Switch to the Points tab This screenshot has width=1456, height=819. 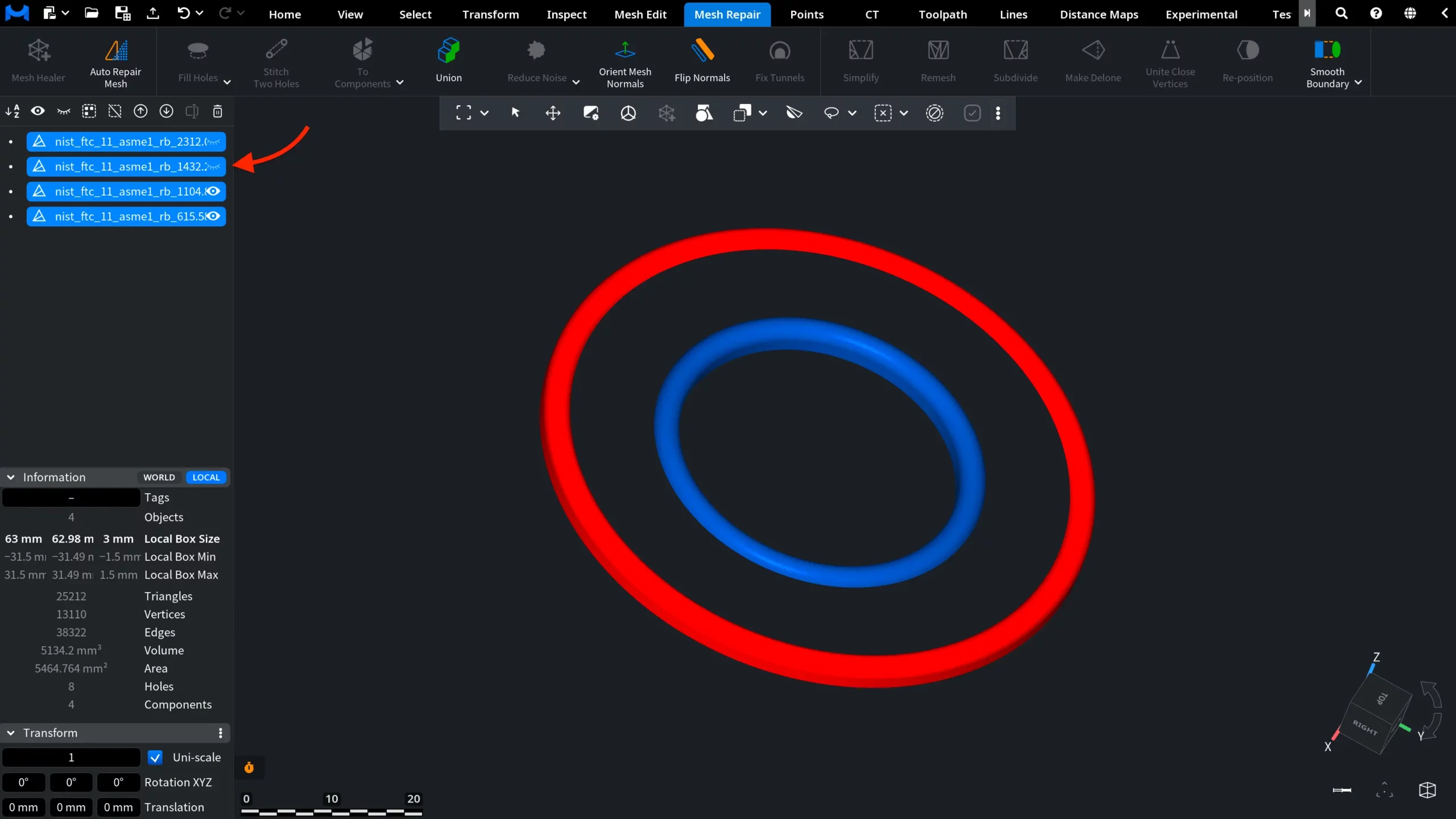[806, 14]
